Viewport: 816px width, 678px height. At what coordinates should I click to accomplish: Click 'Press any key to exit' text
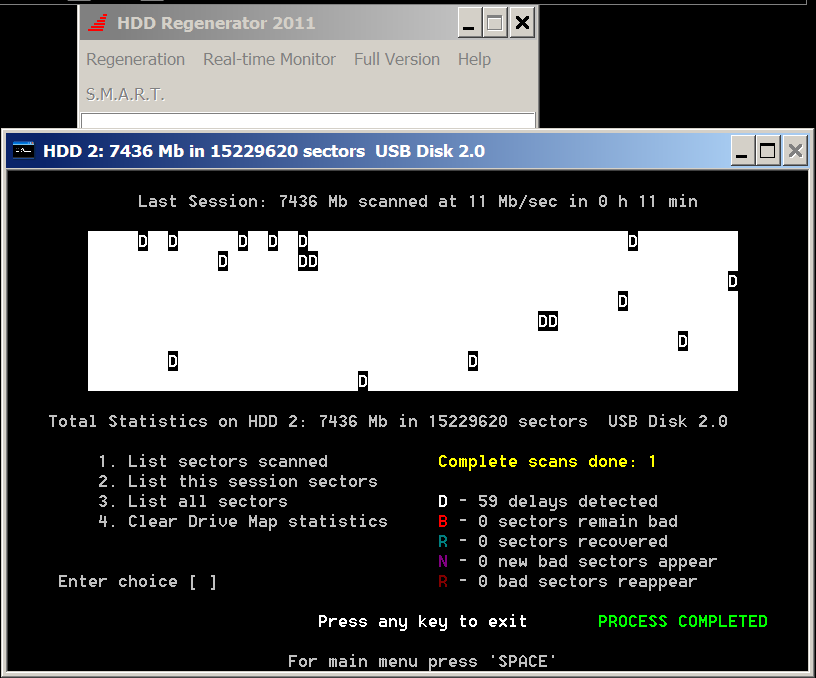[423, 621]
